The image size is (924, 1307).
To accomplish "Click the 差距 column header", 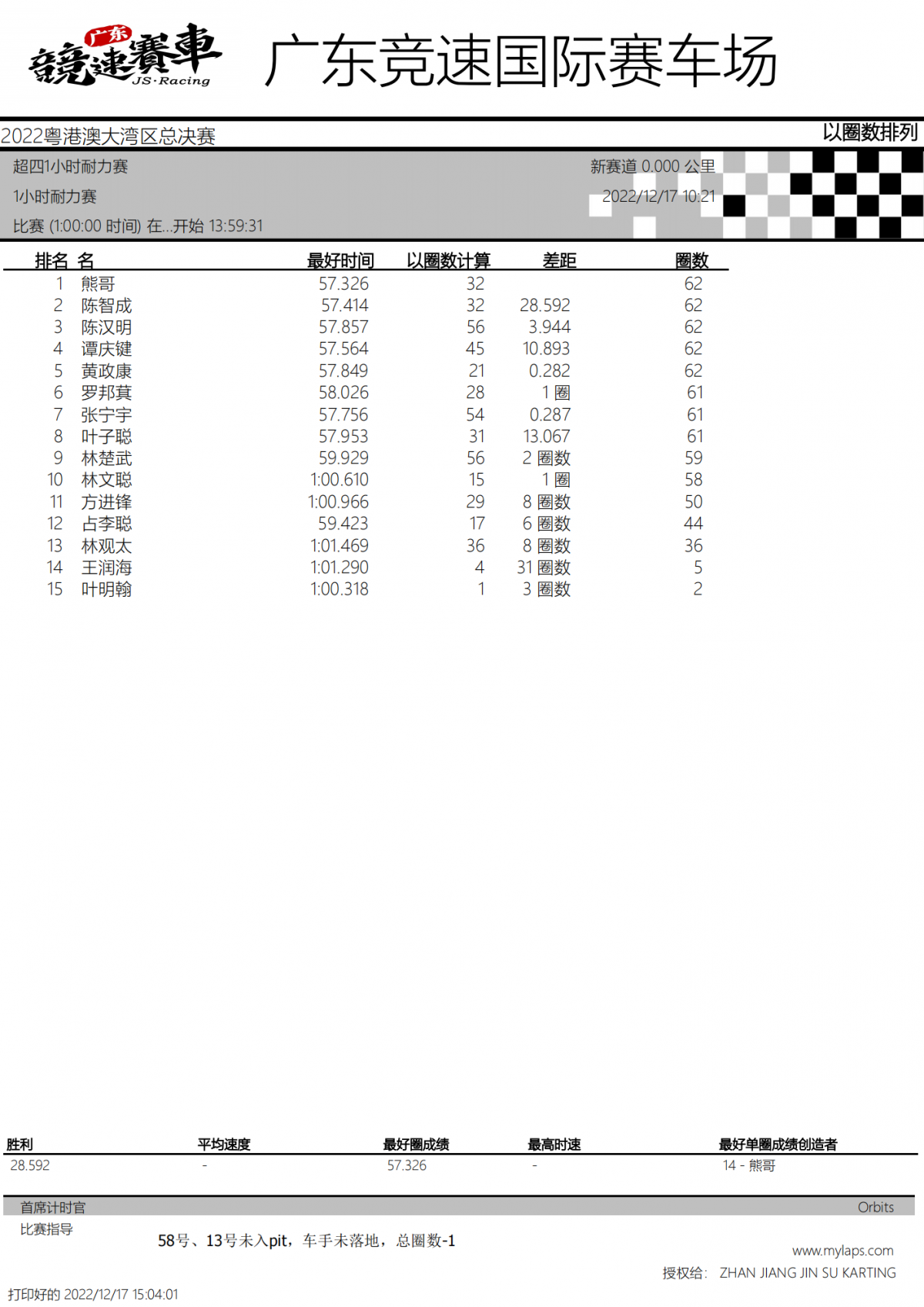I will pyautogui.click(x=559, y=261).
